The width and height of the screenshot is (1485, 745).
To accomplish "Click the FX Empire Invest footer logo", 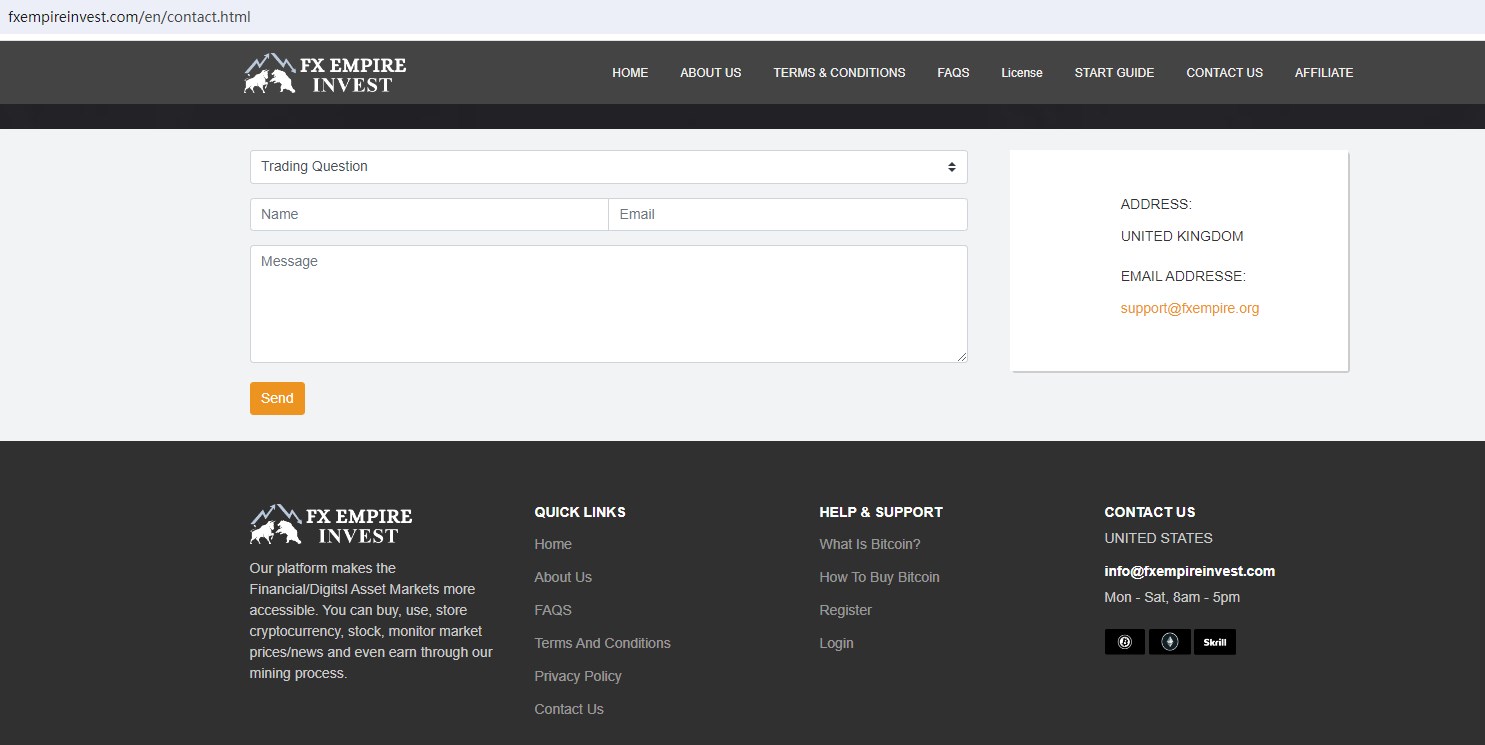I will [x=331, y=524].
